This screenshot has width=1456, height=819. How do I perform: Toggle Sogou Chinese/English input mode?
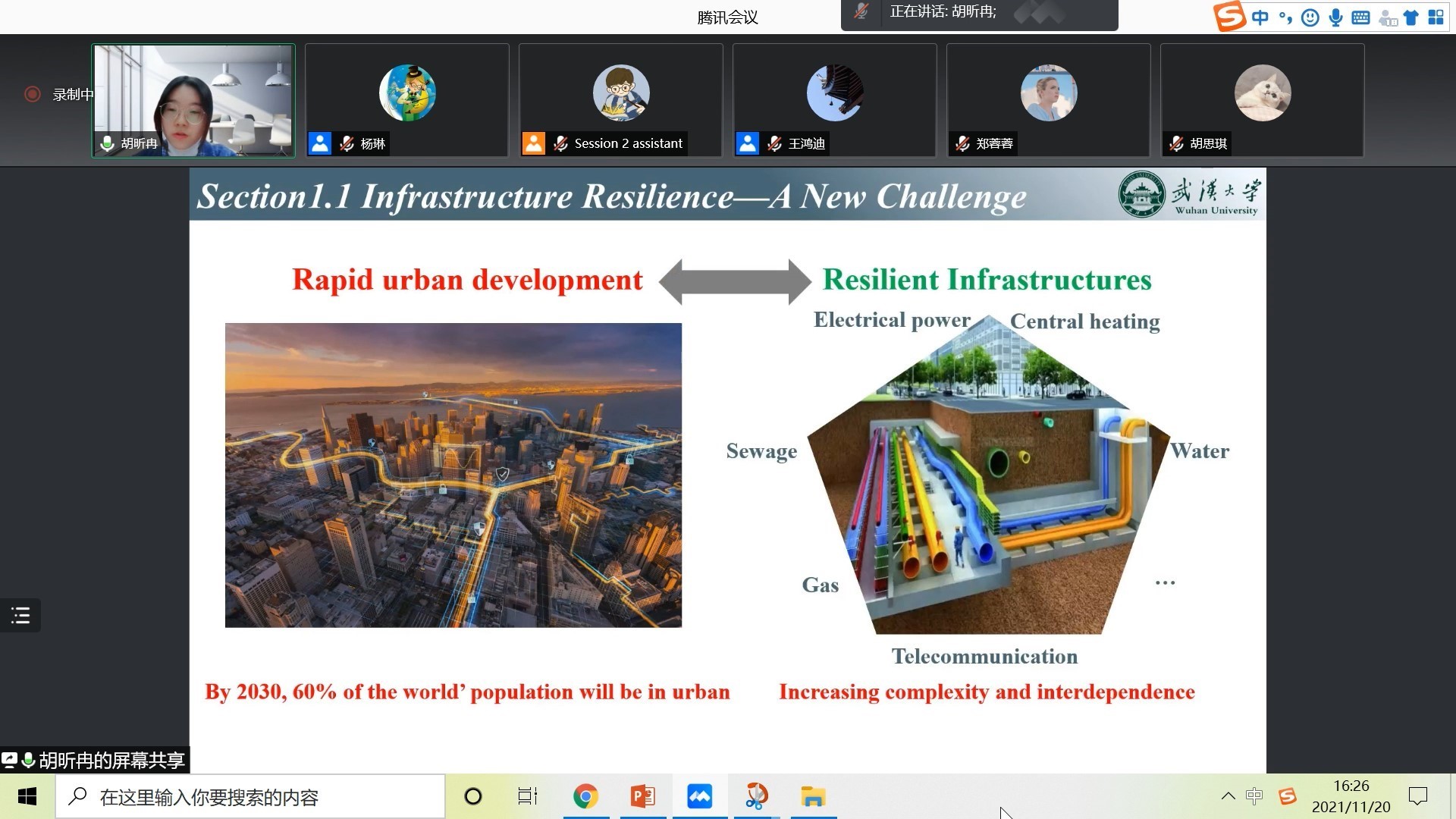1260,17
